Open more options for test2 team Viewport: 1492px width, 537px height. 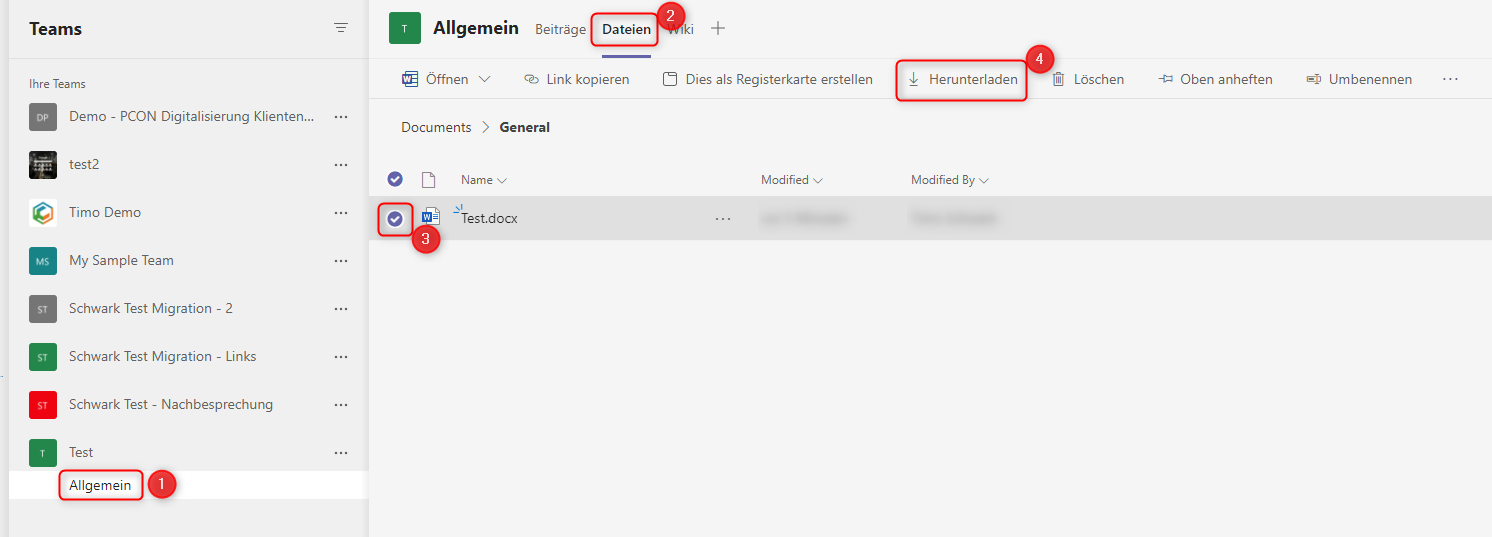coord(341,165)
